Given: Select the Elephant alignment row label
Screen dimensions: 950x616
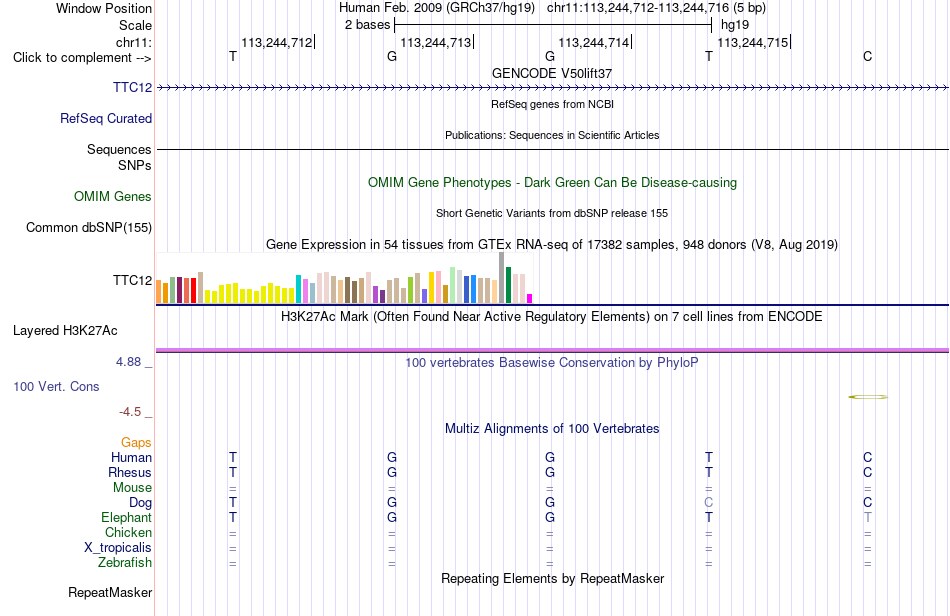Looking at the screenshot, I should (x=127, y=517).
